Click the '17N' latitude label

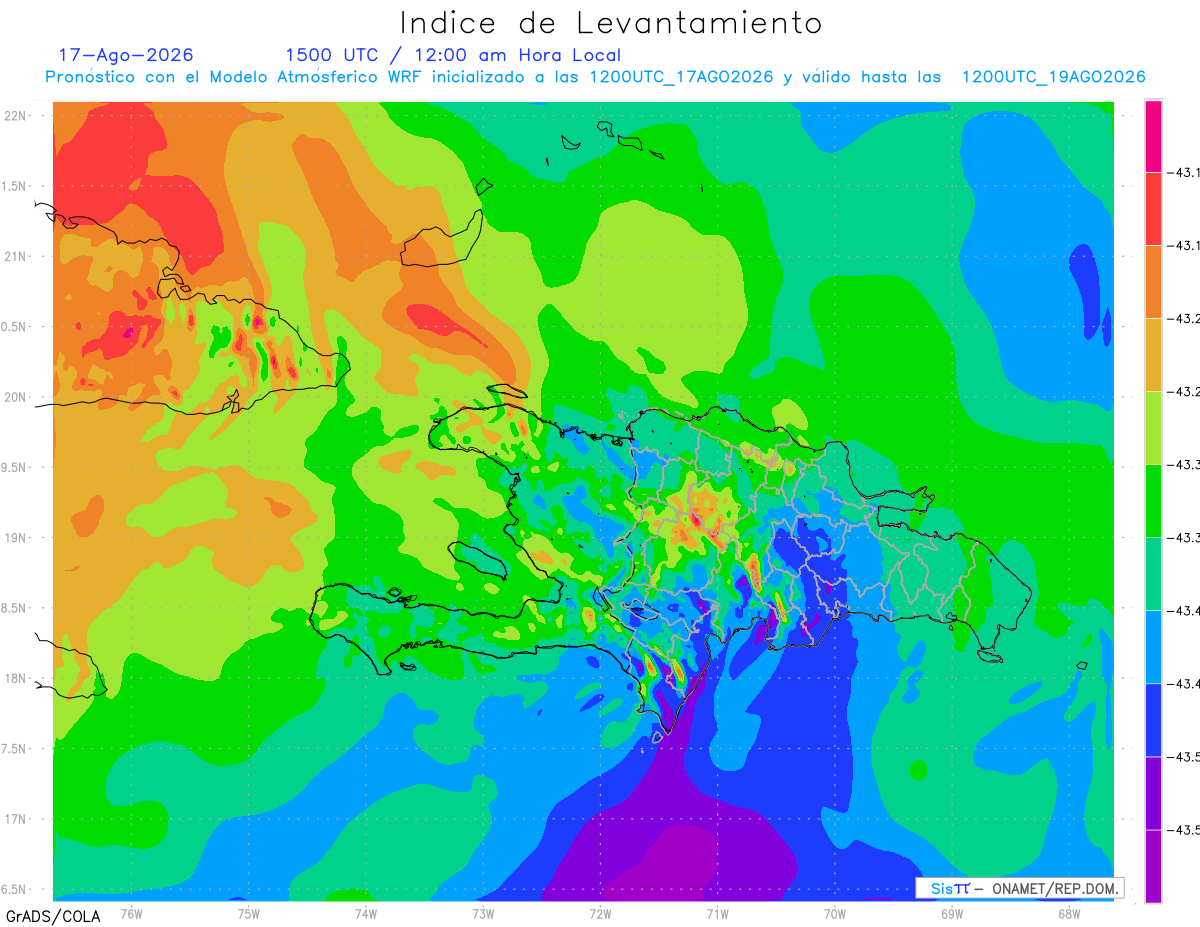click(x=16, y=819)
